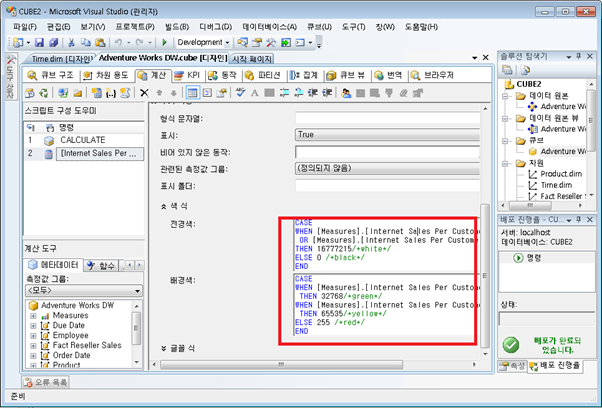This screenshot has width=602, height=408.
Task: Select the 함수 tab in calculation tools
Action: point(101,266)
